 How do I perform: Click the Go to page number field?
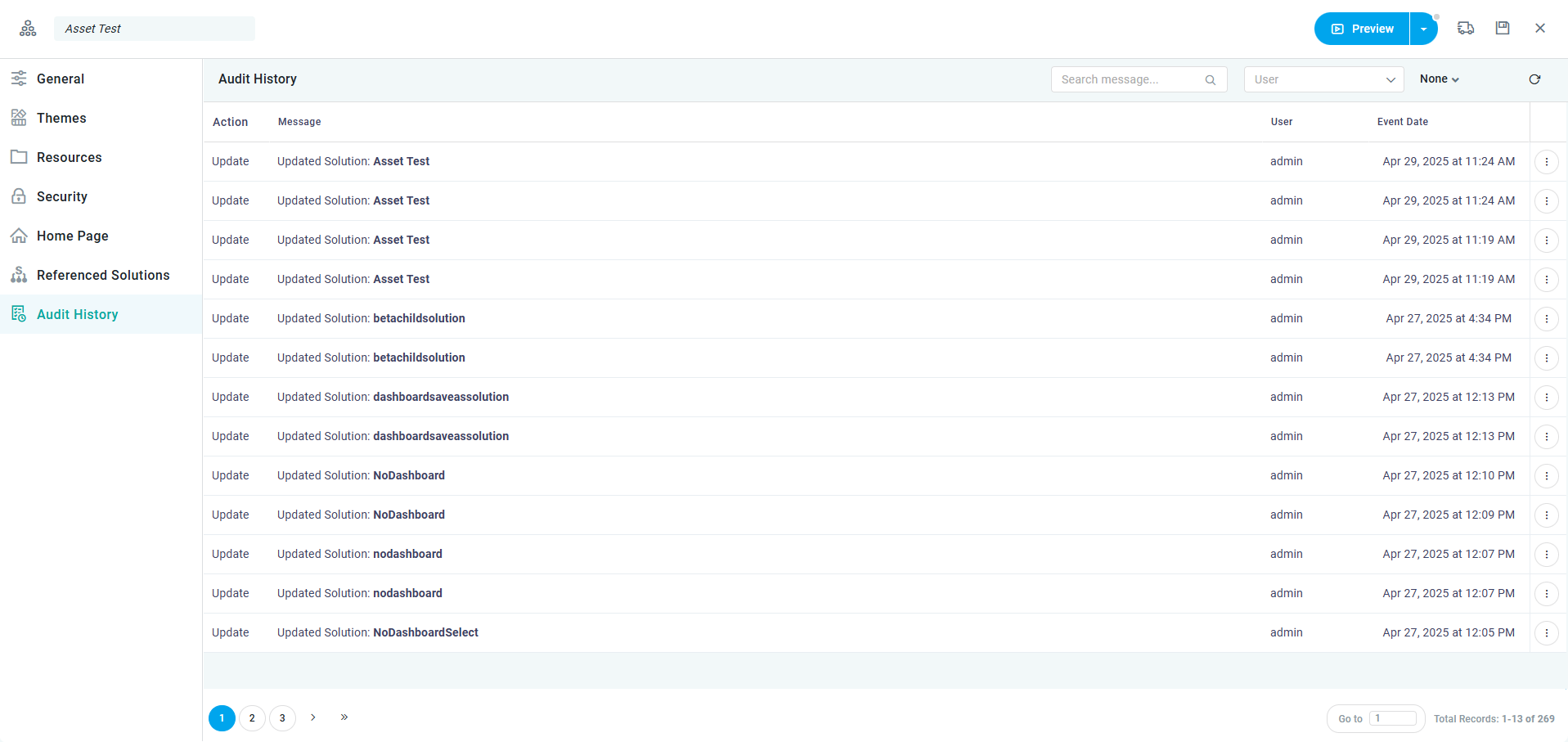point(1393,718)
